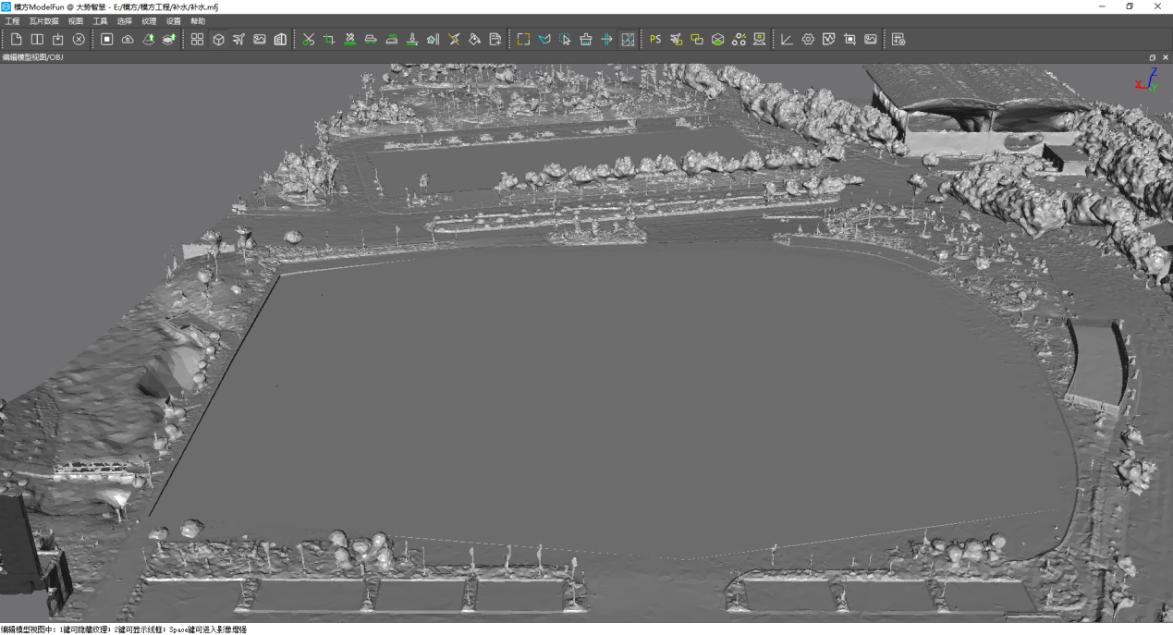Select the green scissors cut tool

(x=308, y=39)
